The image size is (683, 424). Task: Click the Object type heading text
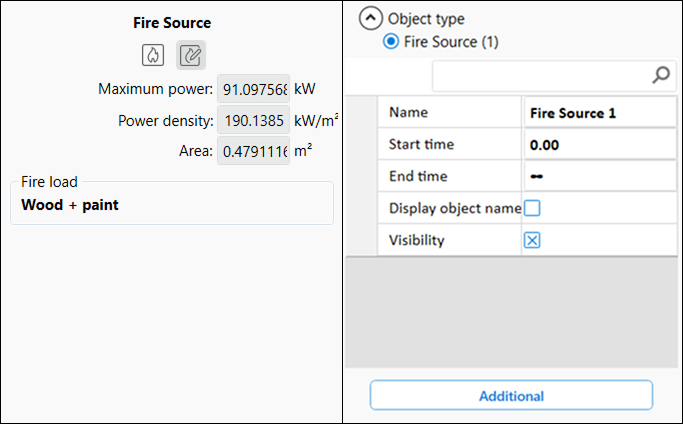[x=426, y=19]
